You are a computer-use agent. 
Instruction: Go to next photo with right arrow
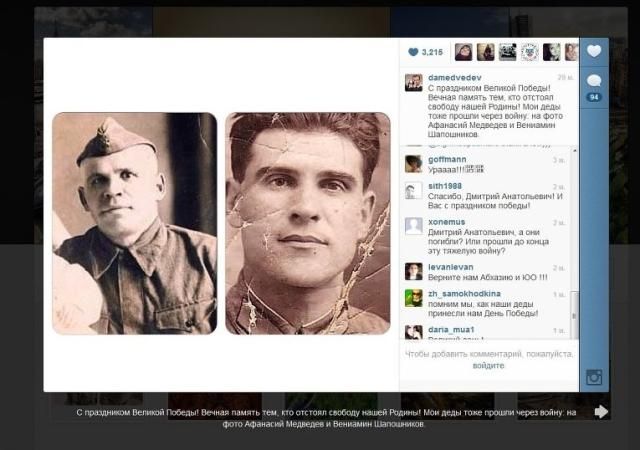(601, 412)
